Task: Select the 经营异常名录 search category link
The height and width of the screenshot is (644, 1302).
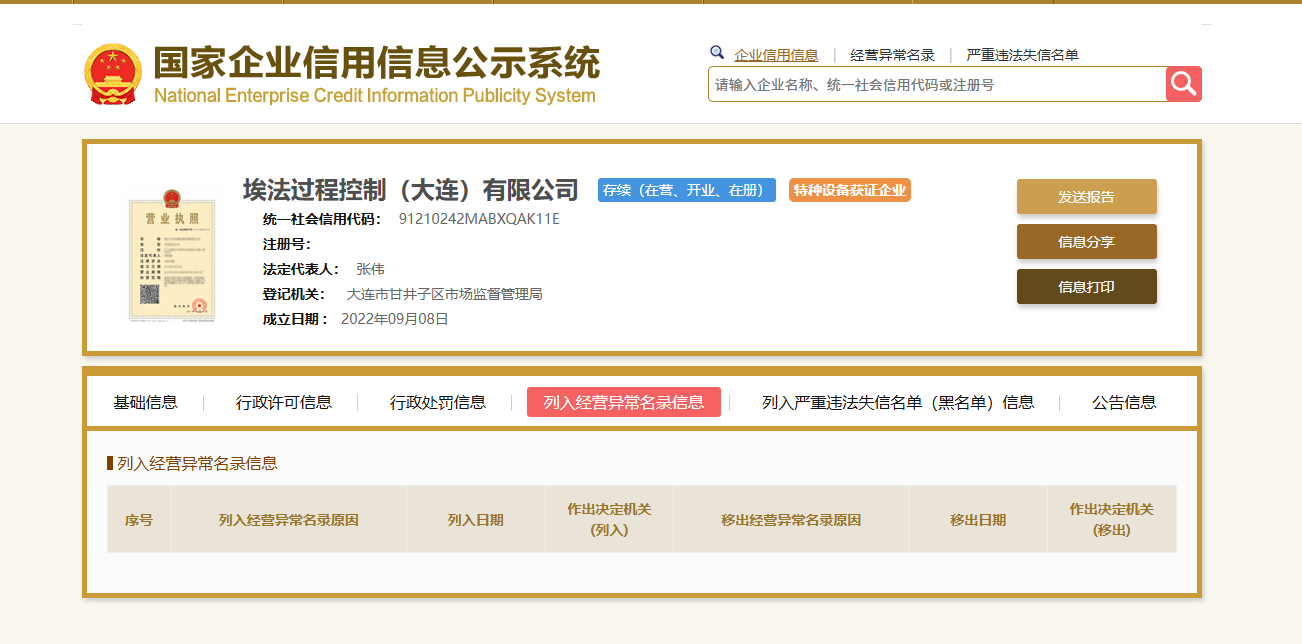Action: click(892, 55)
